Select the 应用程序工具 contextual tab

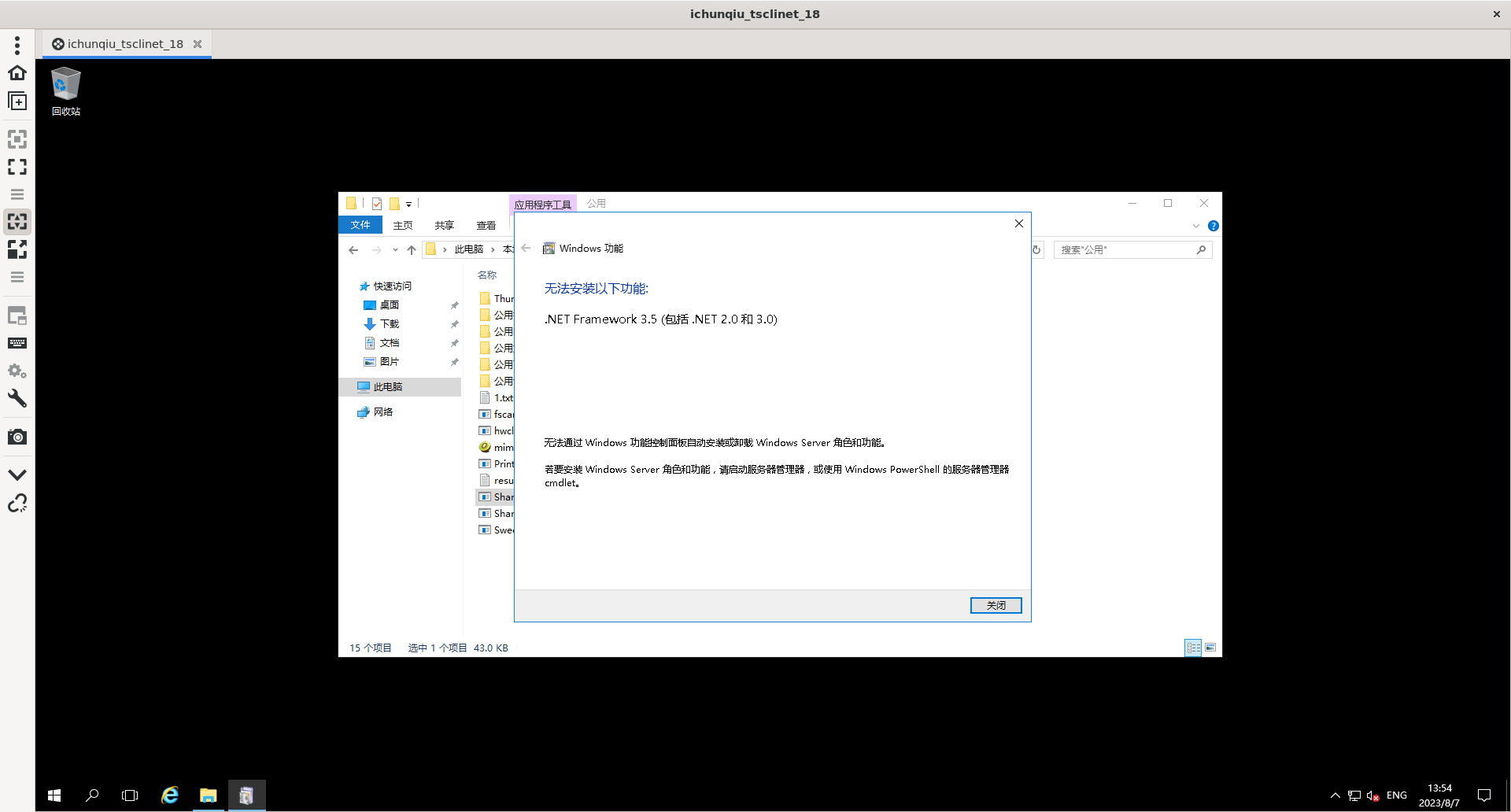543,205
